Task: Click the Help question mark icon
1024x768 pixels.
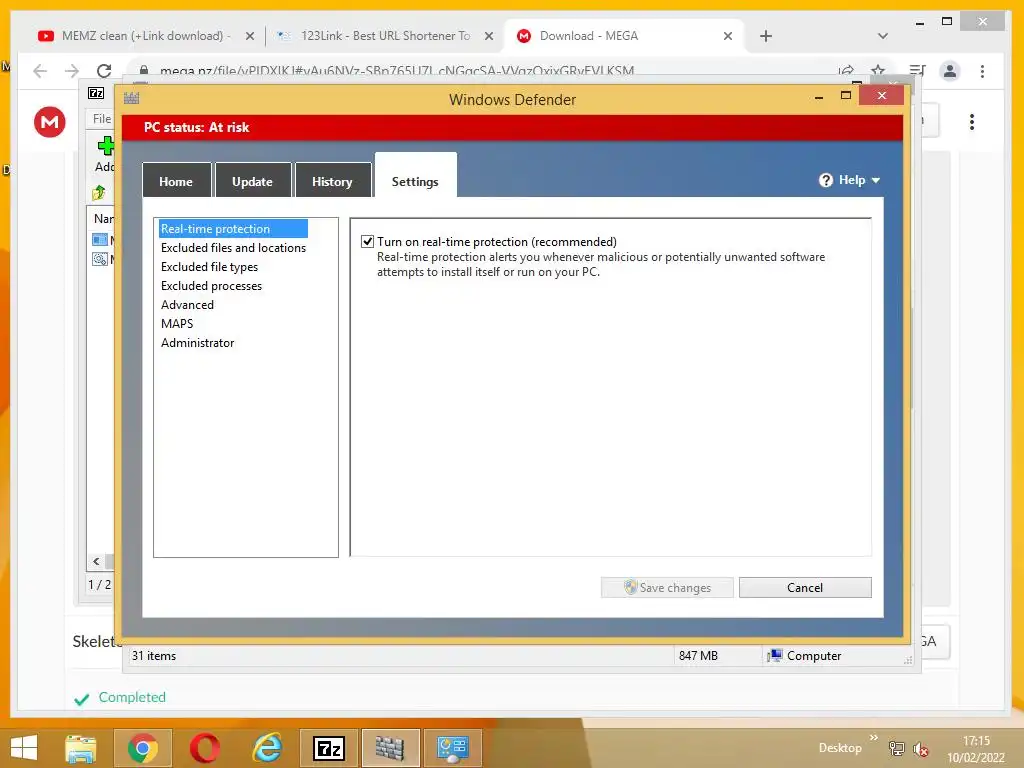Action: pyautogui.click(x=825, y=180)
